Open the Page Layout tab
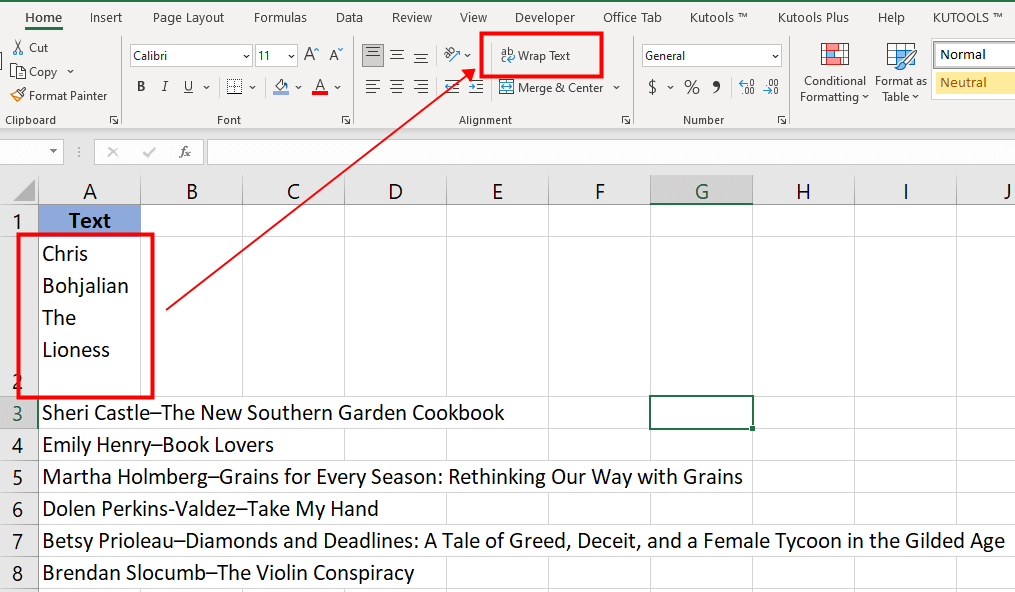Viewport: 1015px width, 592px height. [x=188, y=18]
